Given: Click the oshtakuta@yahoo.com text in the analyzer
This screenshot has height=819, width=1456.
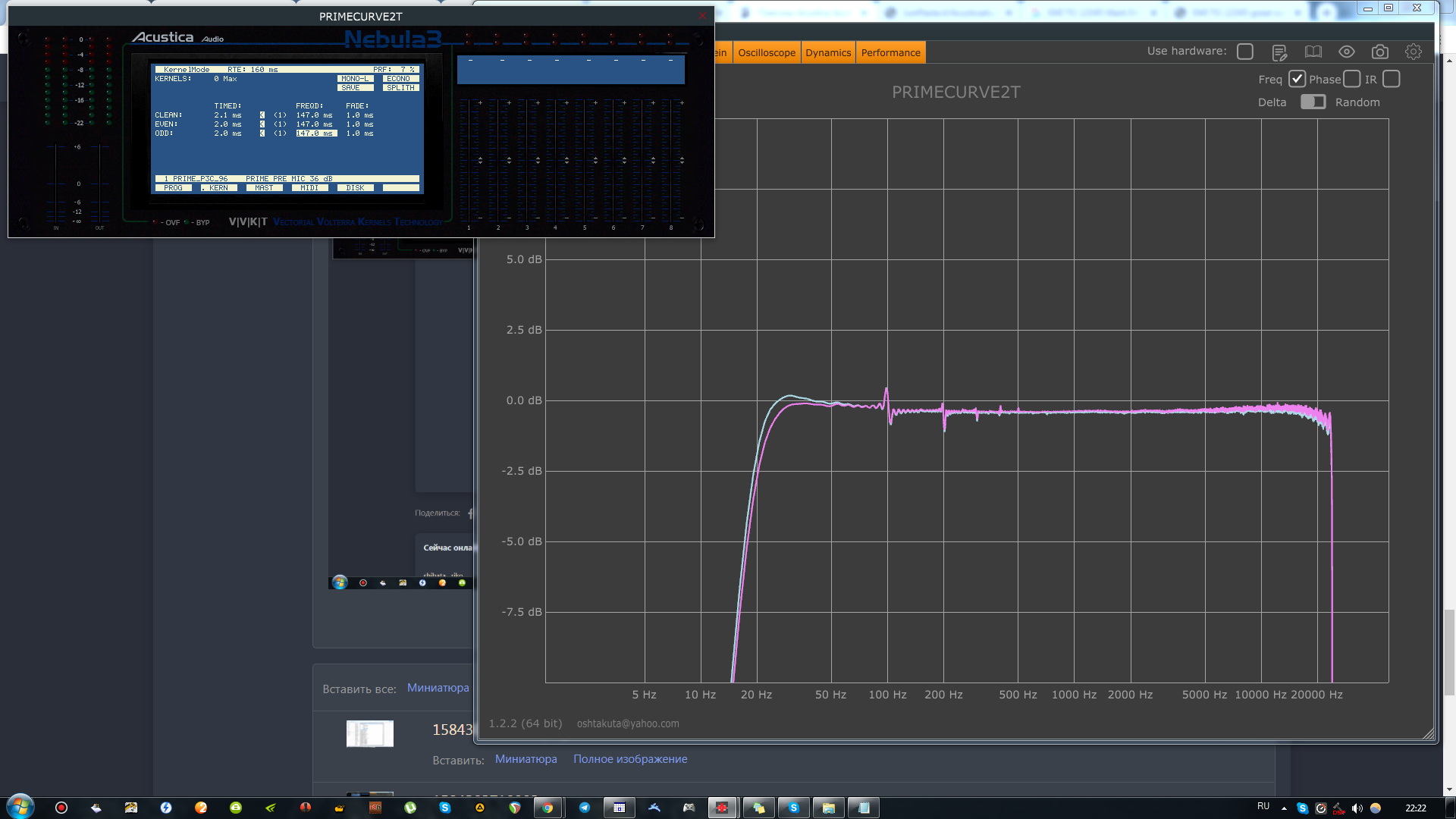Looking at the screenshot, I should (x=628, y=723).
